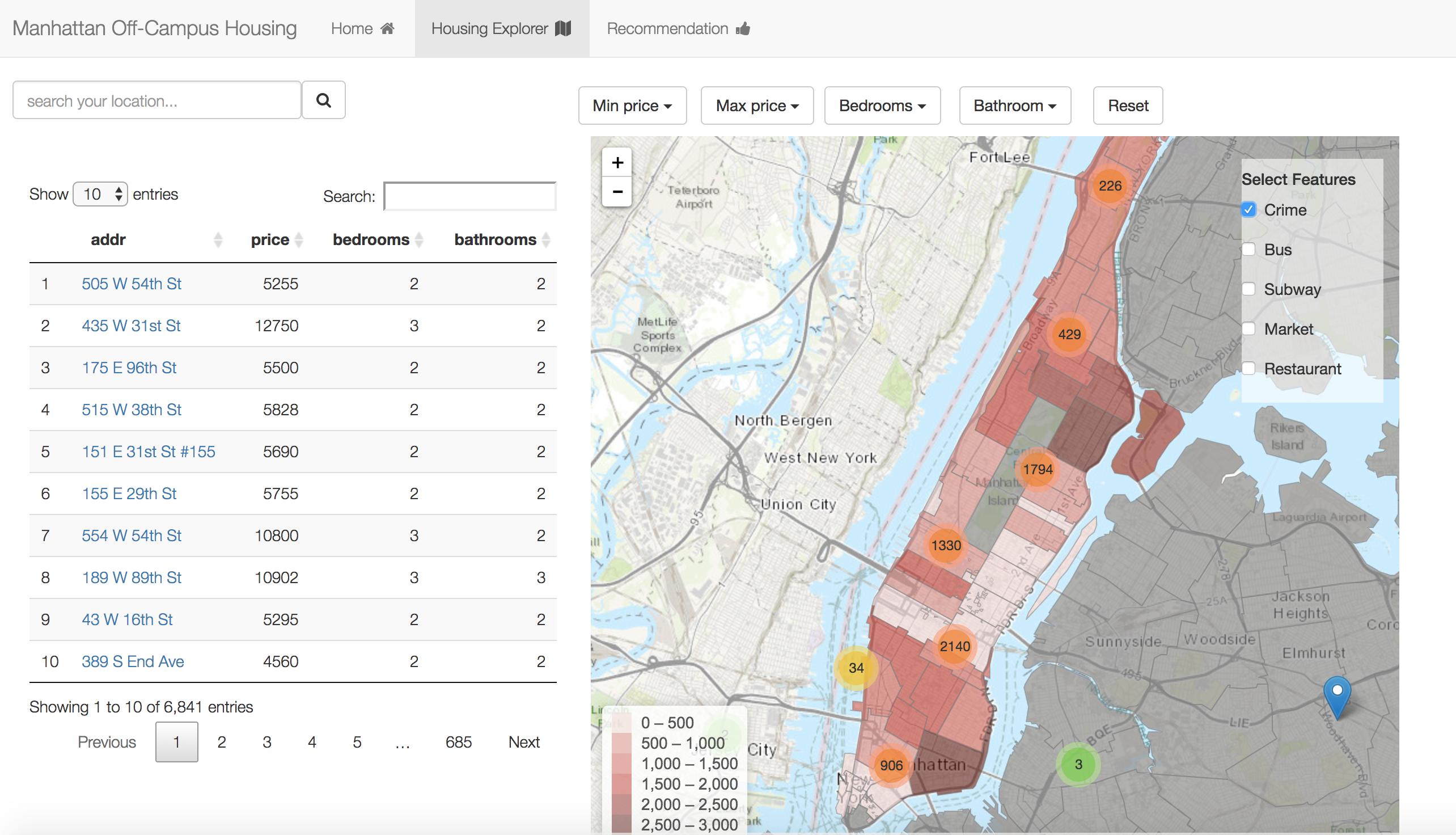Focus the search your location field
The image size is (1456, 835).
(156, 100)
